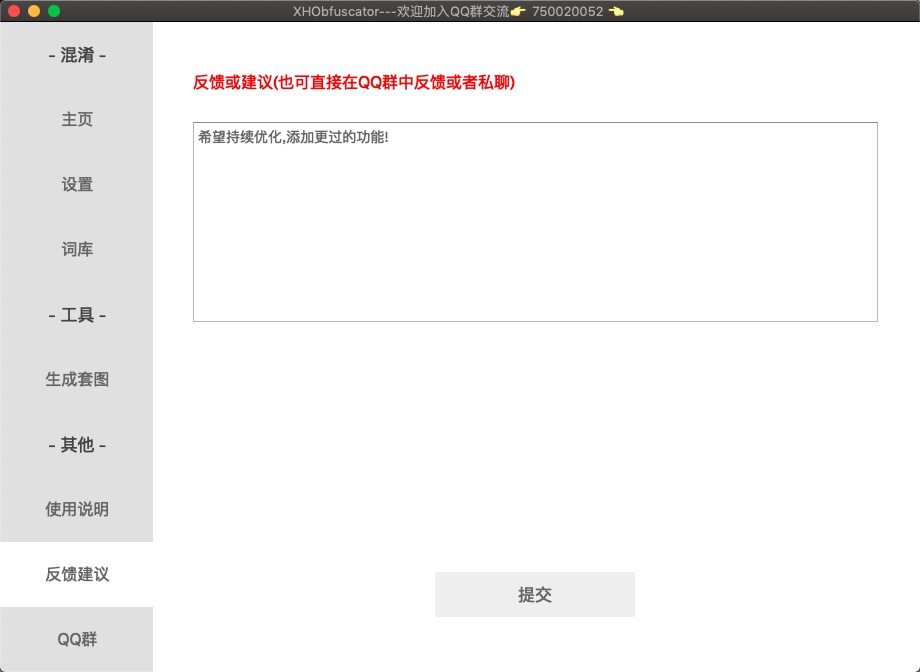Switch to the 生成套图 tool
This screenshot has width=920, height=672.
point(77,379)
